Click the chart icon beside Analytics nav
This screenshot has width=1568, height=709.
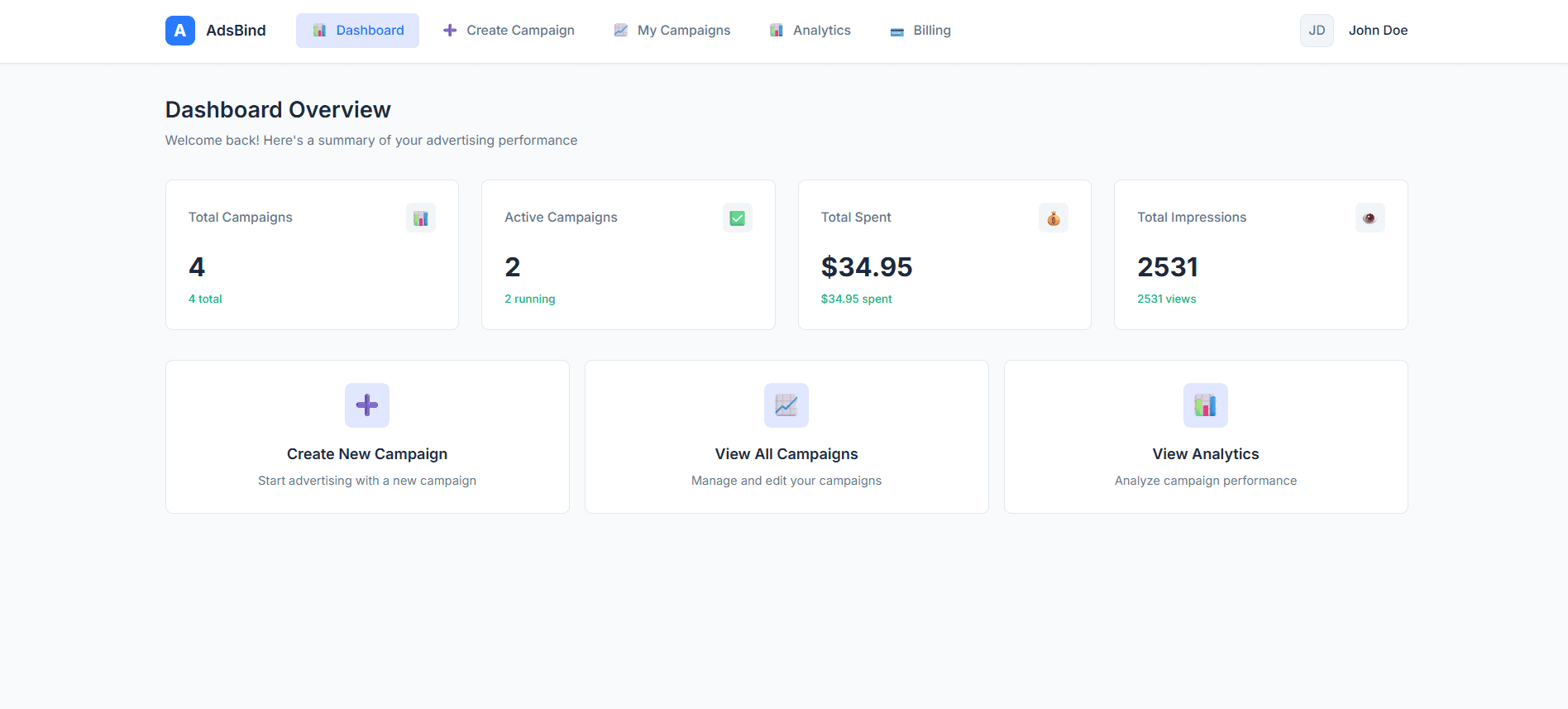click(777, 31)
